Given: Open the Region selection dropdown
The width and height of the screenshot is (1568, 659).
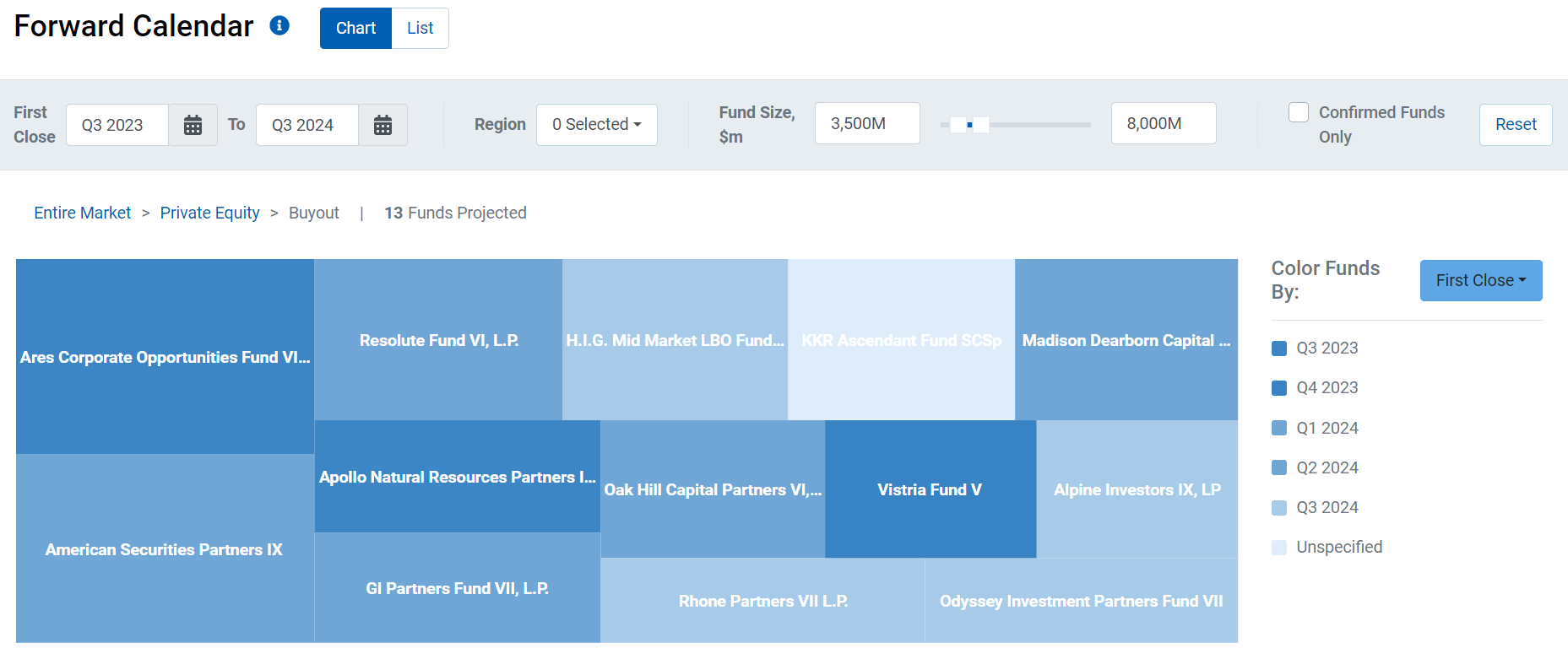Looking at the screenshot, I should click(x=596, y=124).
